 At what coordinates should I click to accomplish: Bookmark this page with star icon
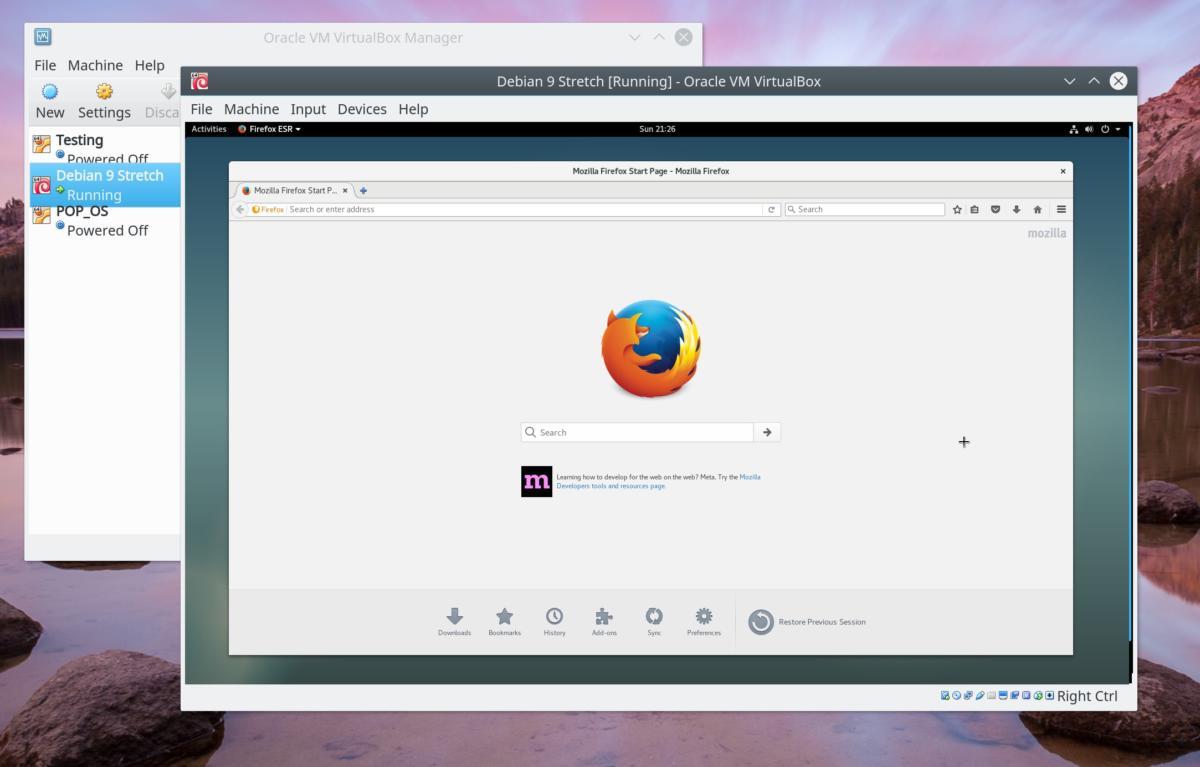click(957, 209)
